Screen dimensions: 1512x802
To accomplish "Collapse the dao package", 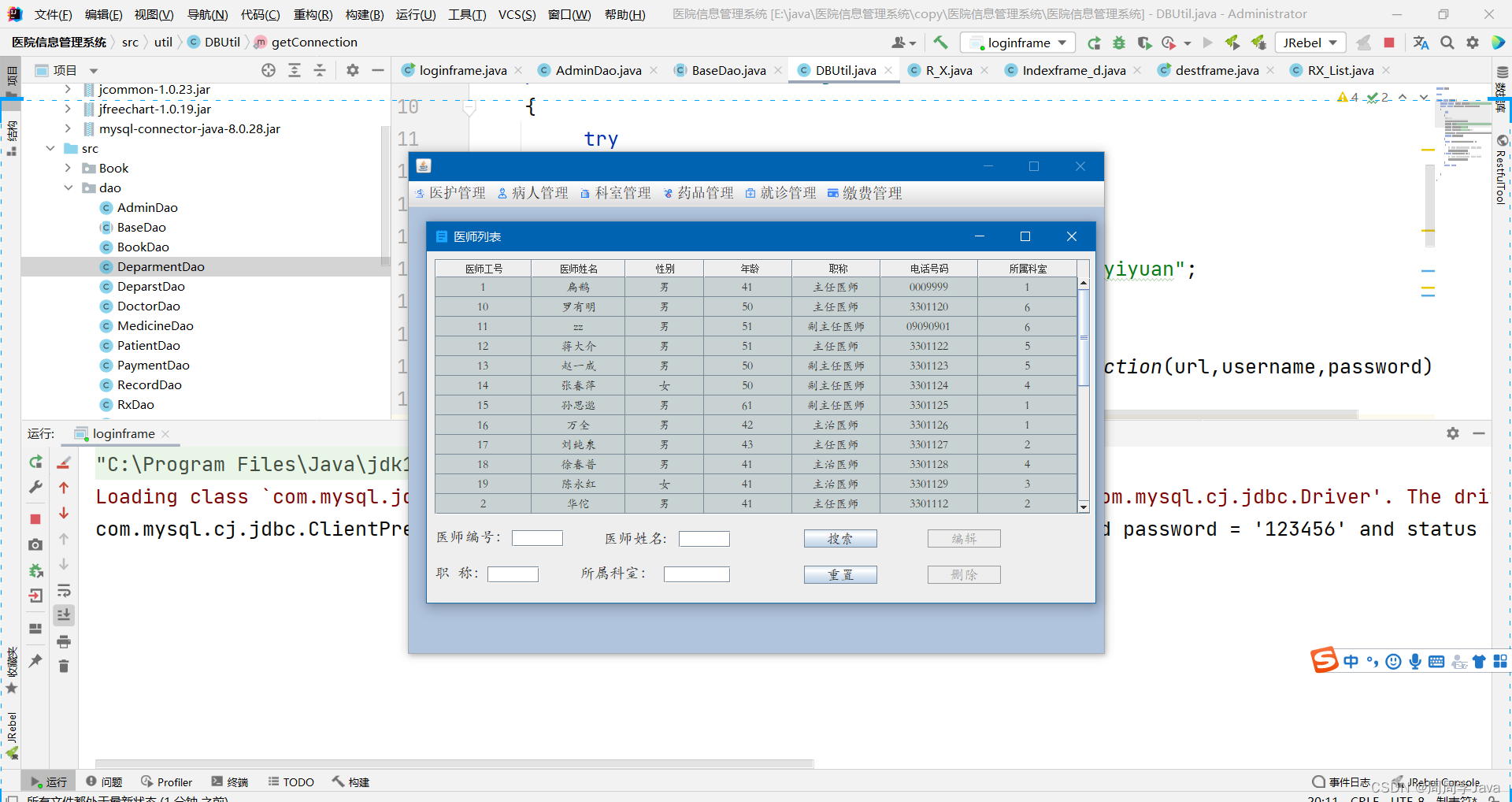I will (68, 188).
